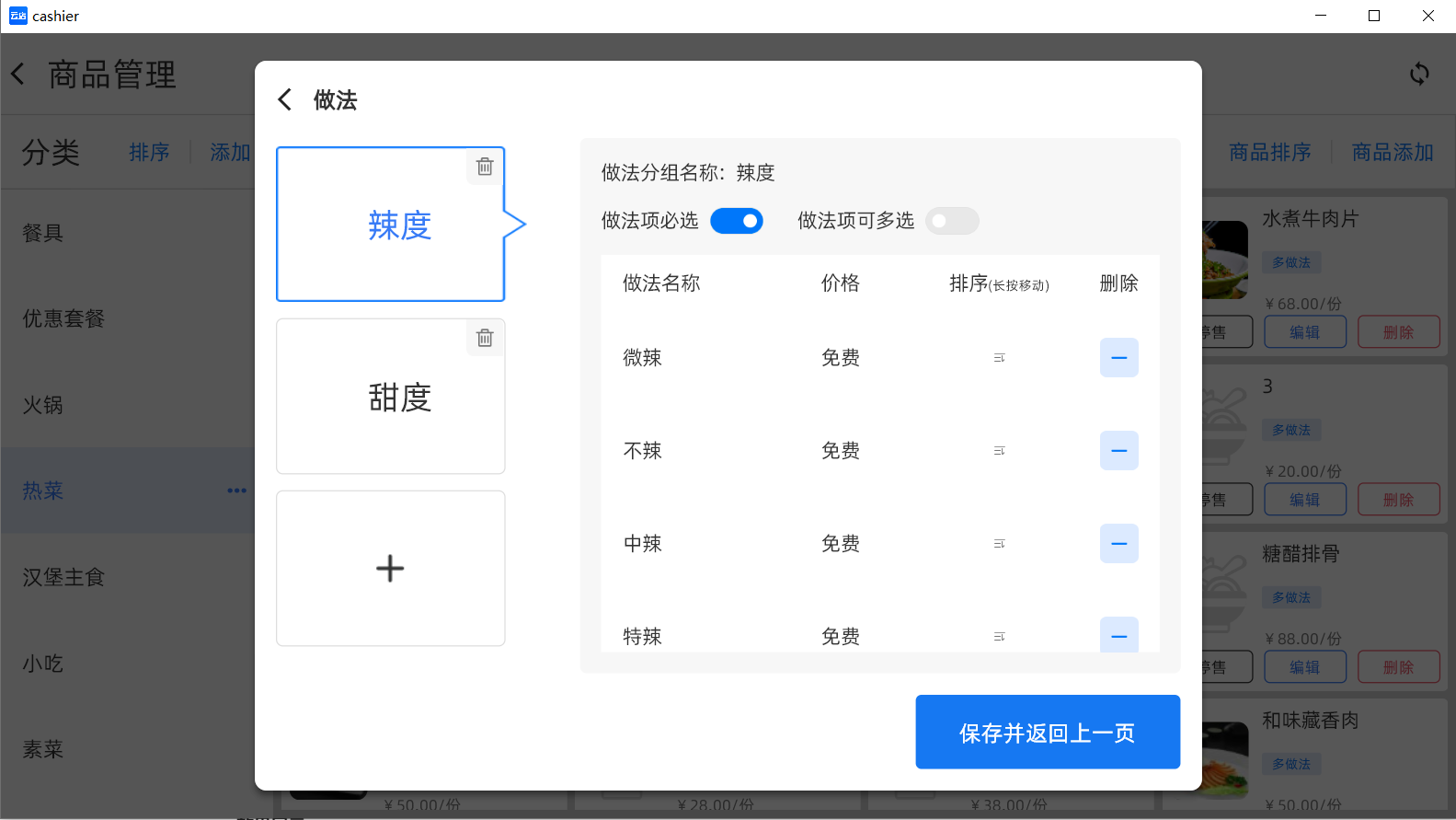Image resolution: width=1456 pixels, height=820 pixels.
Task: Click 添加 link beside 分类
Action: [x=230, y=152]
